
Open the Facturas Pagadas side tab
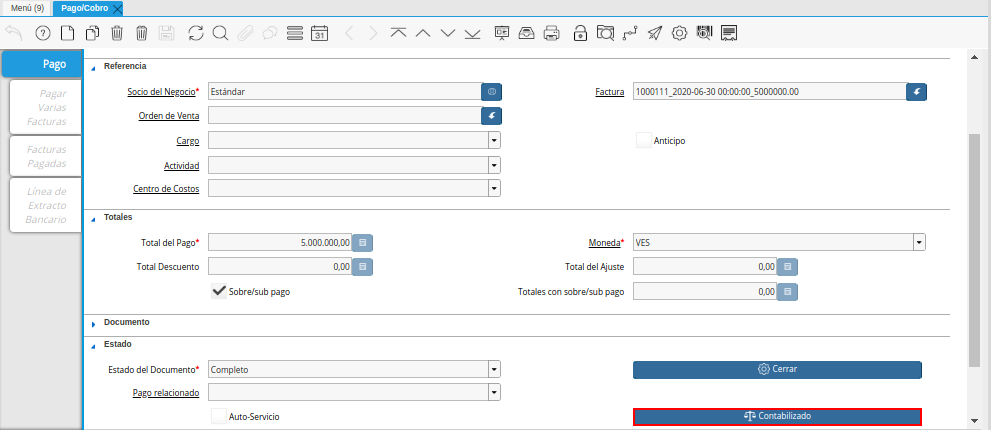(x=46, y=155)
